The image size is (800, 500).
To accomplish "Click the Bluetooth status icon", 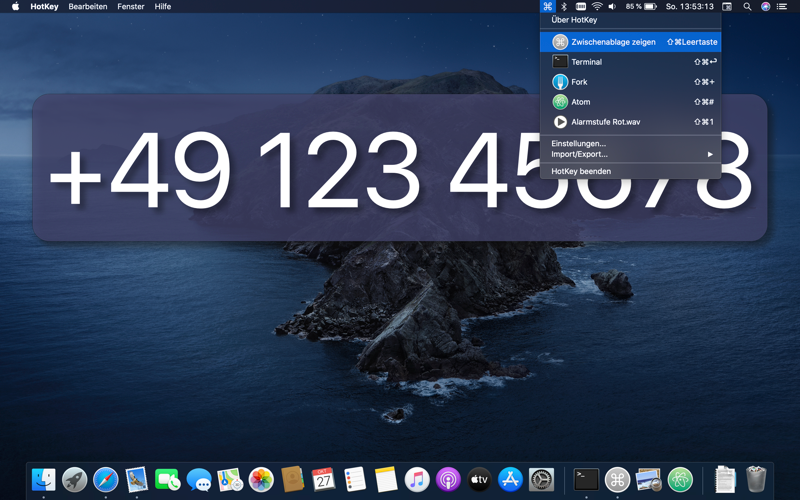I will (564, 7).
